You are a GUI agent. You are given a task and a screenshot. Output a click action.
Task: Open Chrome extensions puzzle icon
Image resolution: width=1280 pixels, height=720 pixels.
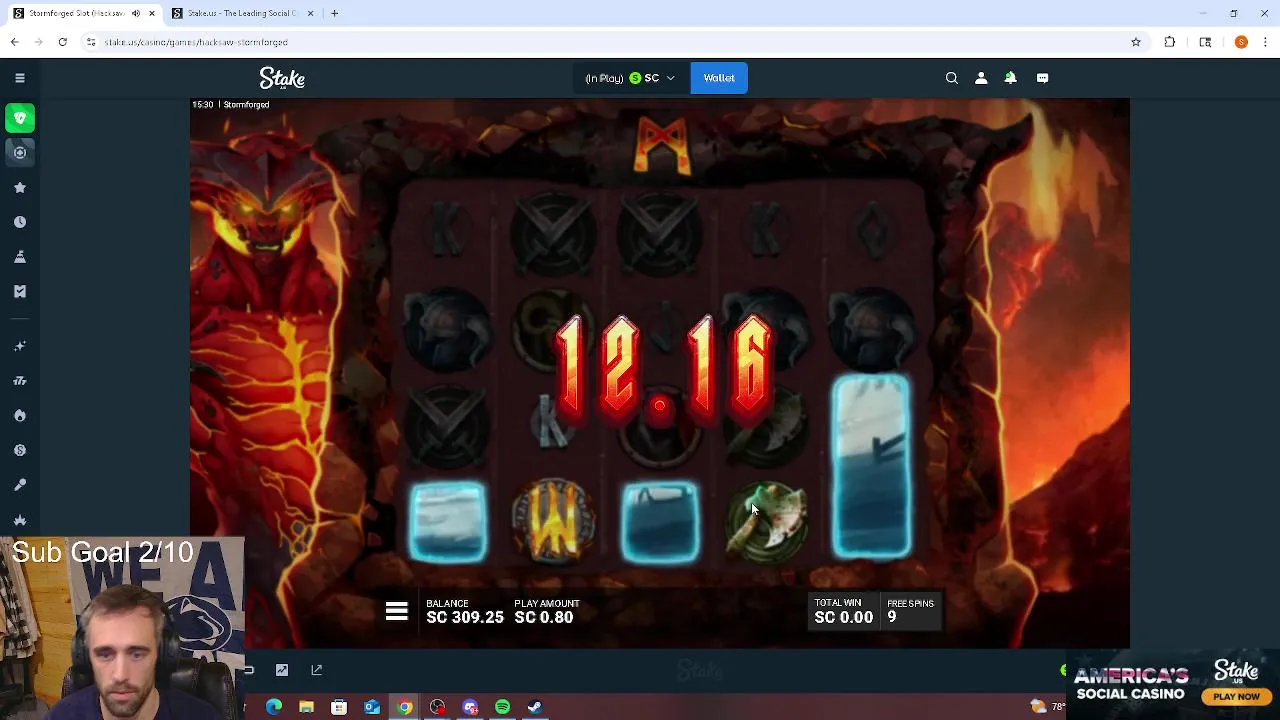[1170, 42]
